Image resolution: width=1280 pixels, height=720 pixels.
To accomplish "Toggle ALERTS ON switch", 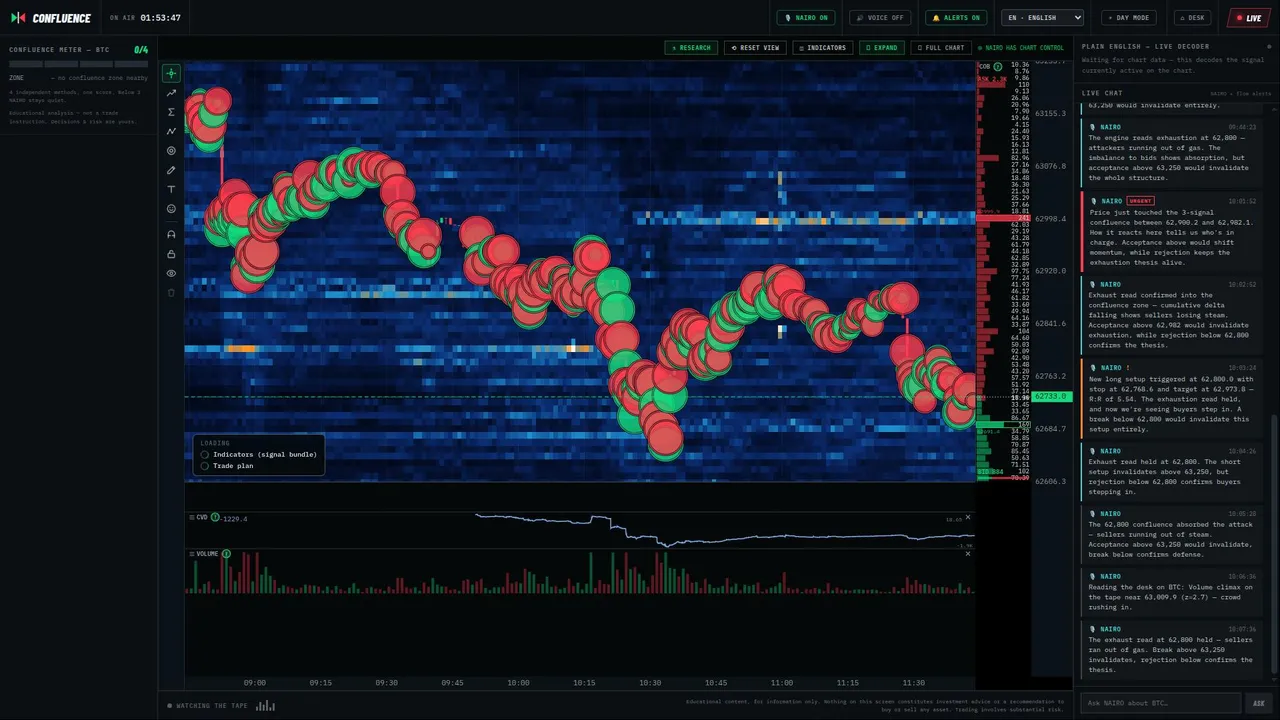I will coord(956,18).
